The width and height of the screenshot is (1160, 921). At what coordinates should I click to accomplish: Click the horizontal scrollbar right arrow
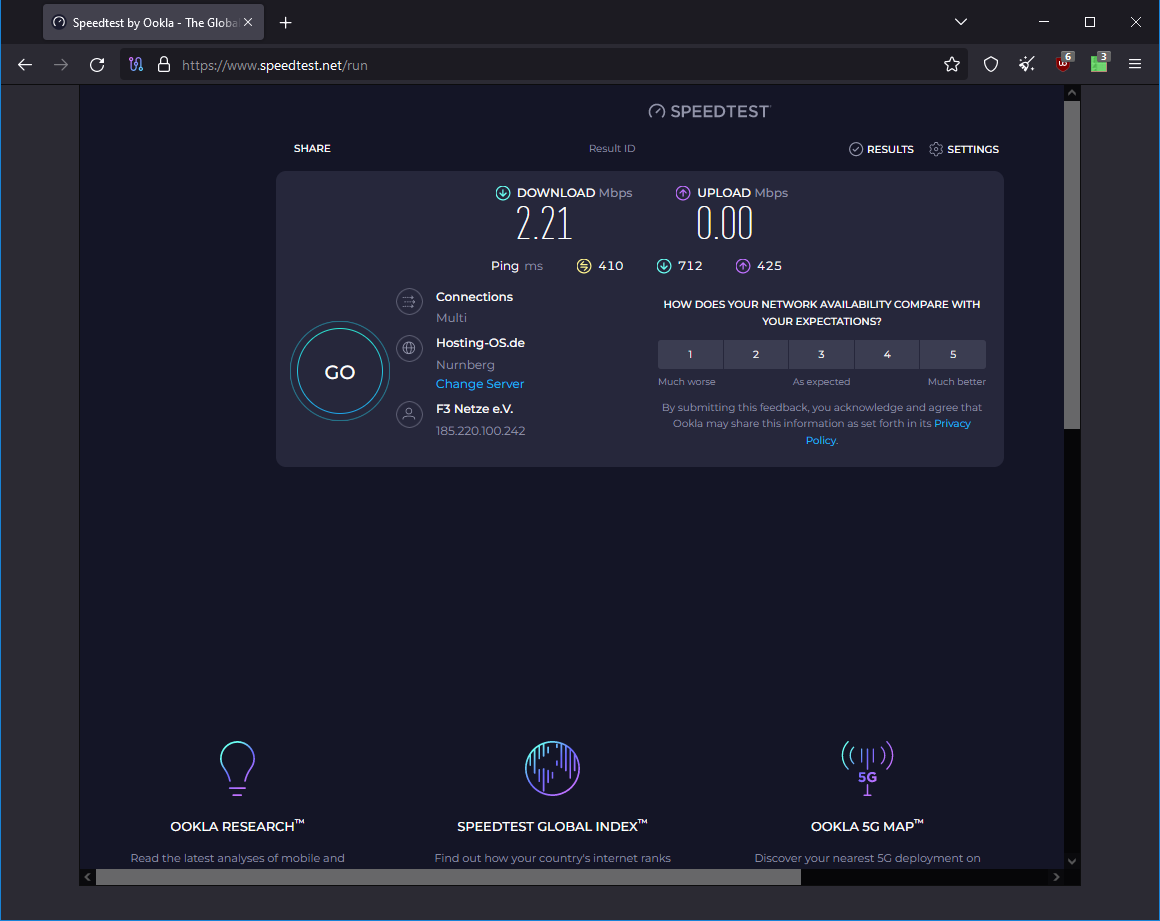[1056, 877]
